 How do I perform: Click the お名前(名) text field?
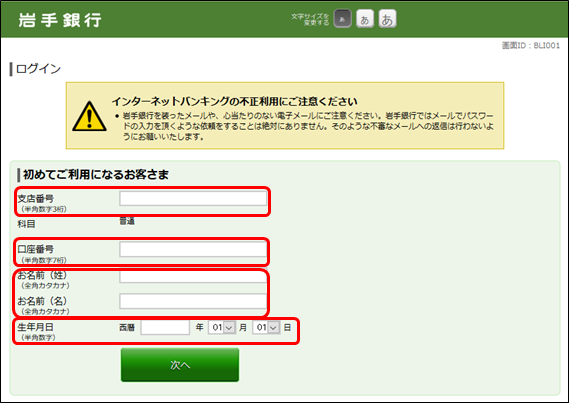(x=193, y=301)
